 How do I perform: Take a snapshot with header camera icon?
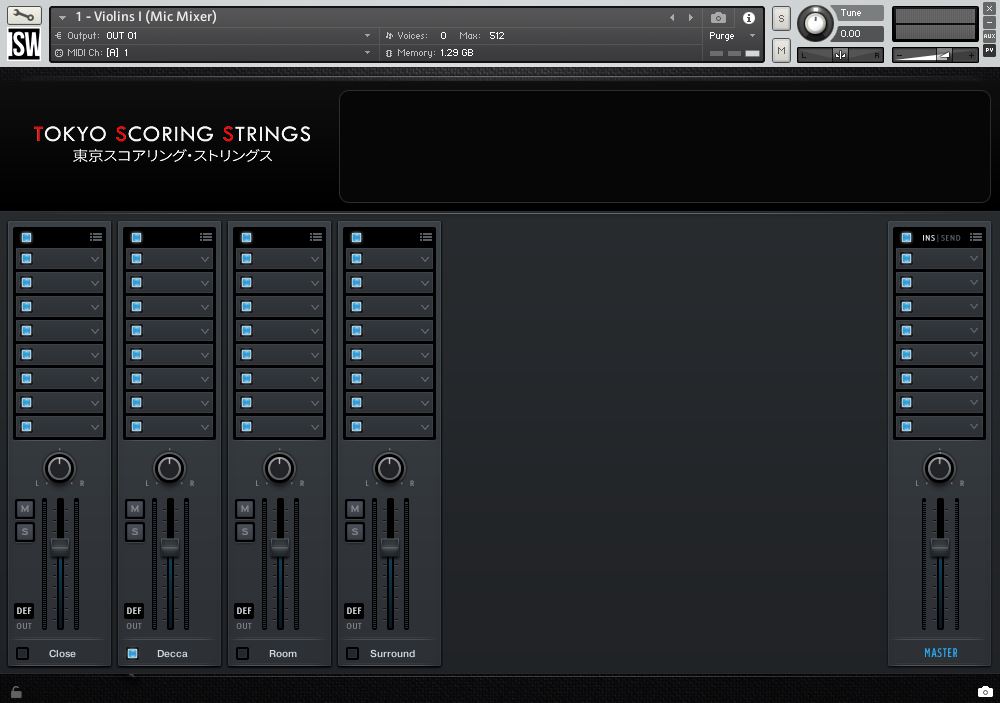click(x=718, y=18)
